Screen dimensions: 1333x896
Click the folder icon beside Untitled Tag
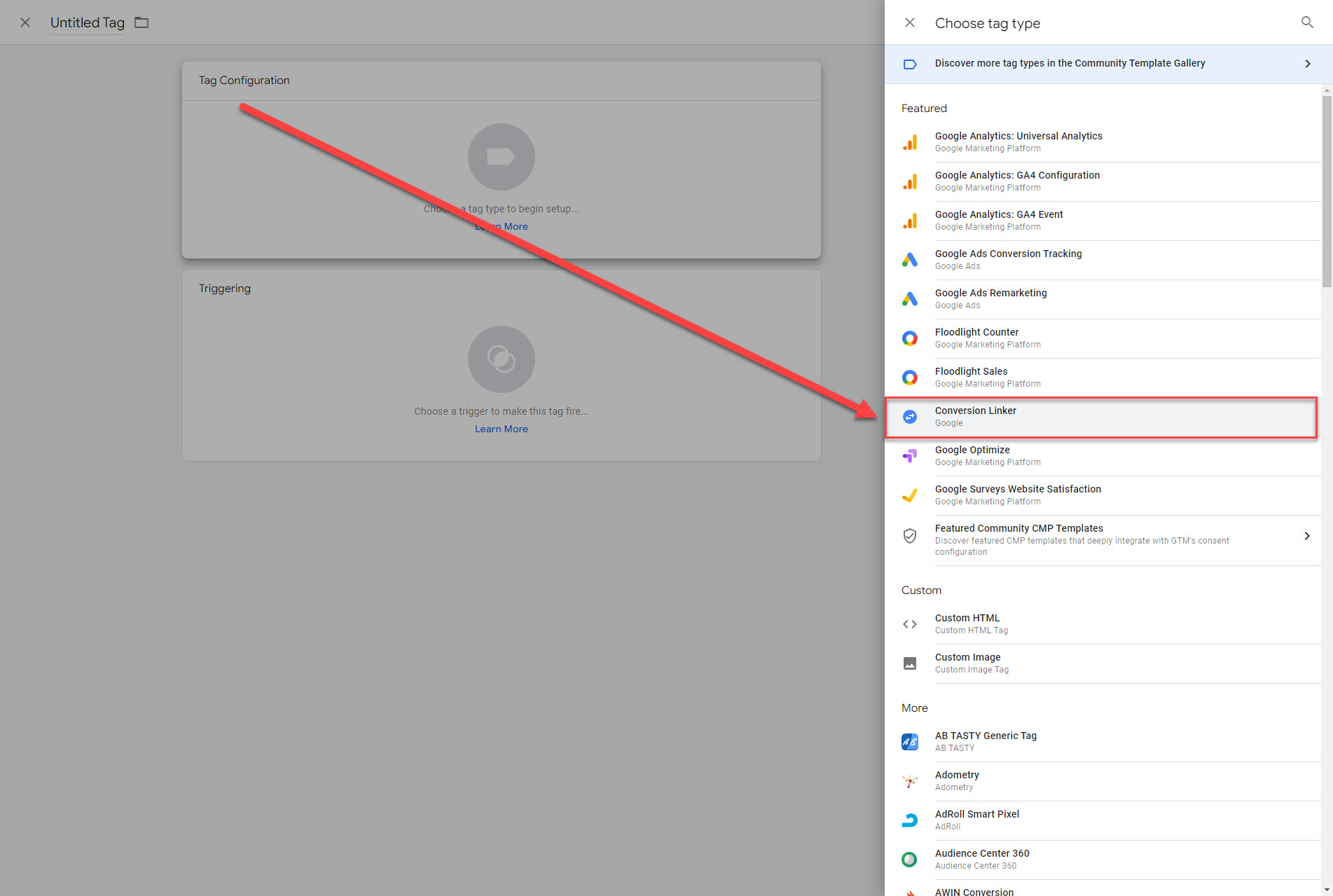coord(141,22)
